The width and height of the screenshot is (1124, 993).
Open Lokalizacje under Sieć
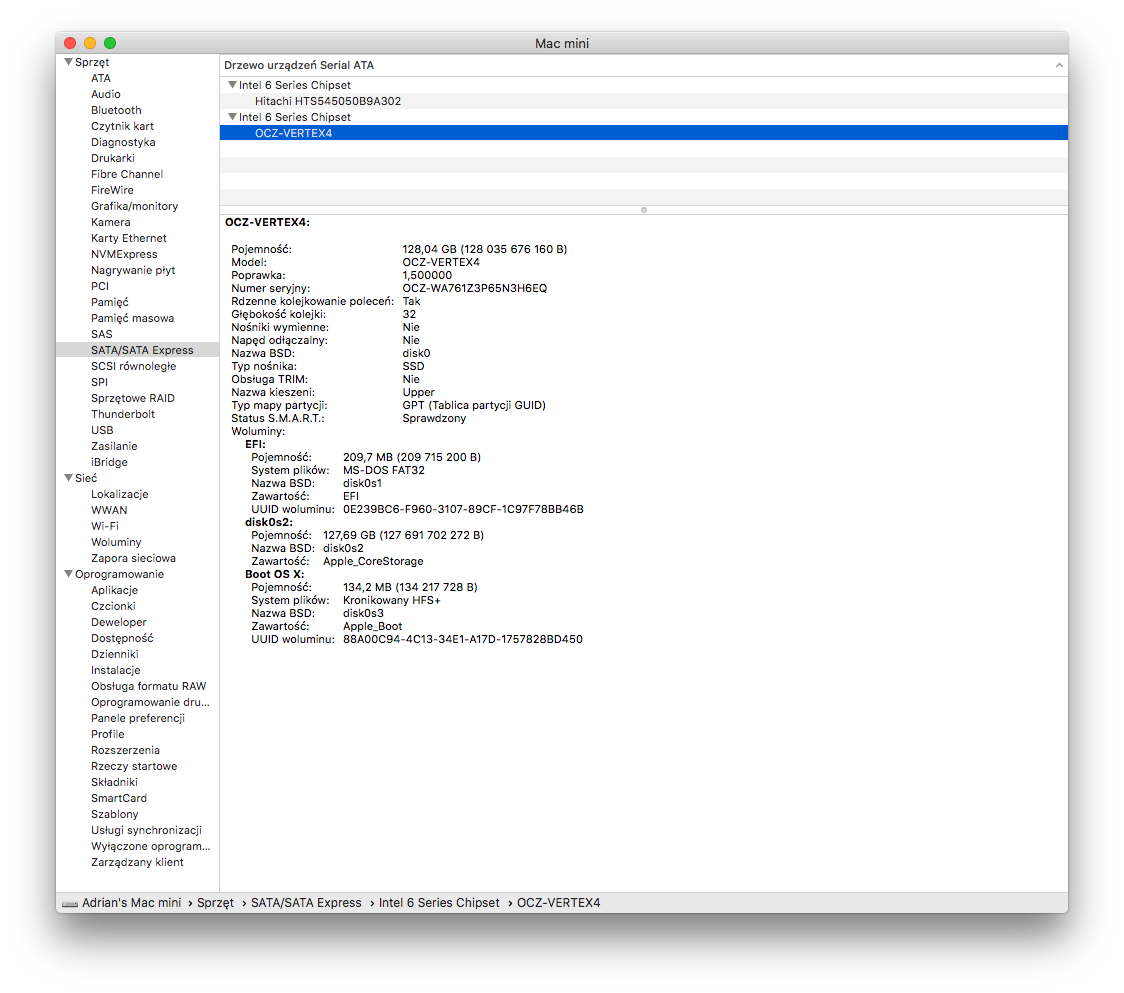(120, 494)
